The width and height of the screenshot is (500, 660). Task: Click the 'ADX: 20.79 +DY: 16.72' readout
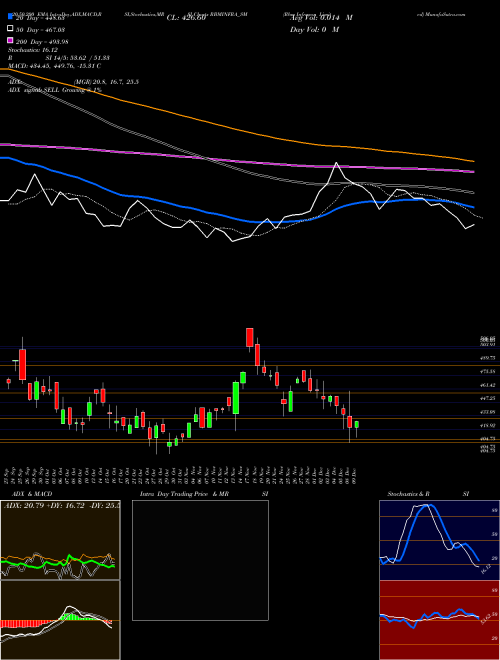point(44,505)
